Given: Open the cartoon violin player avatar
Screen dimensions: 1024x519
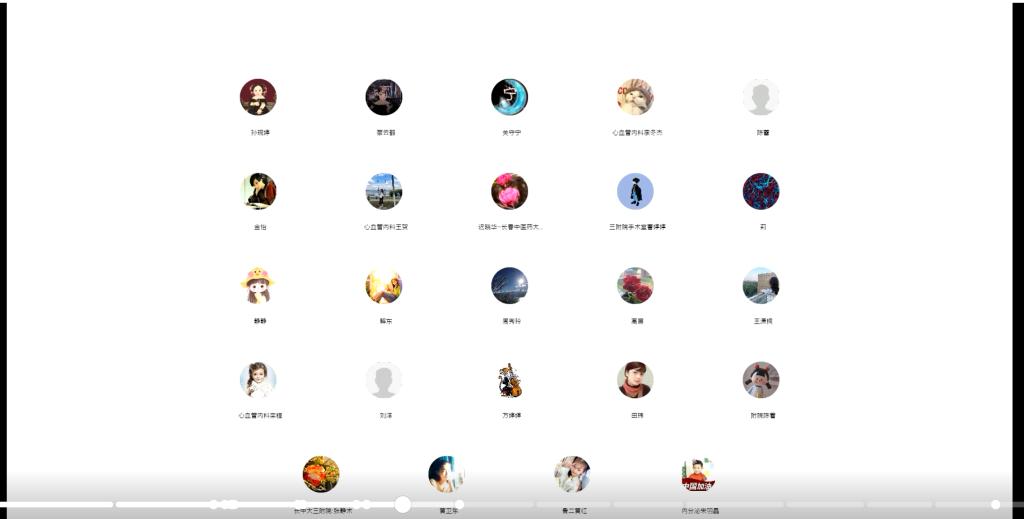Looking at the screenshot, I should (x=509, y=380).
